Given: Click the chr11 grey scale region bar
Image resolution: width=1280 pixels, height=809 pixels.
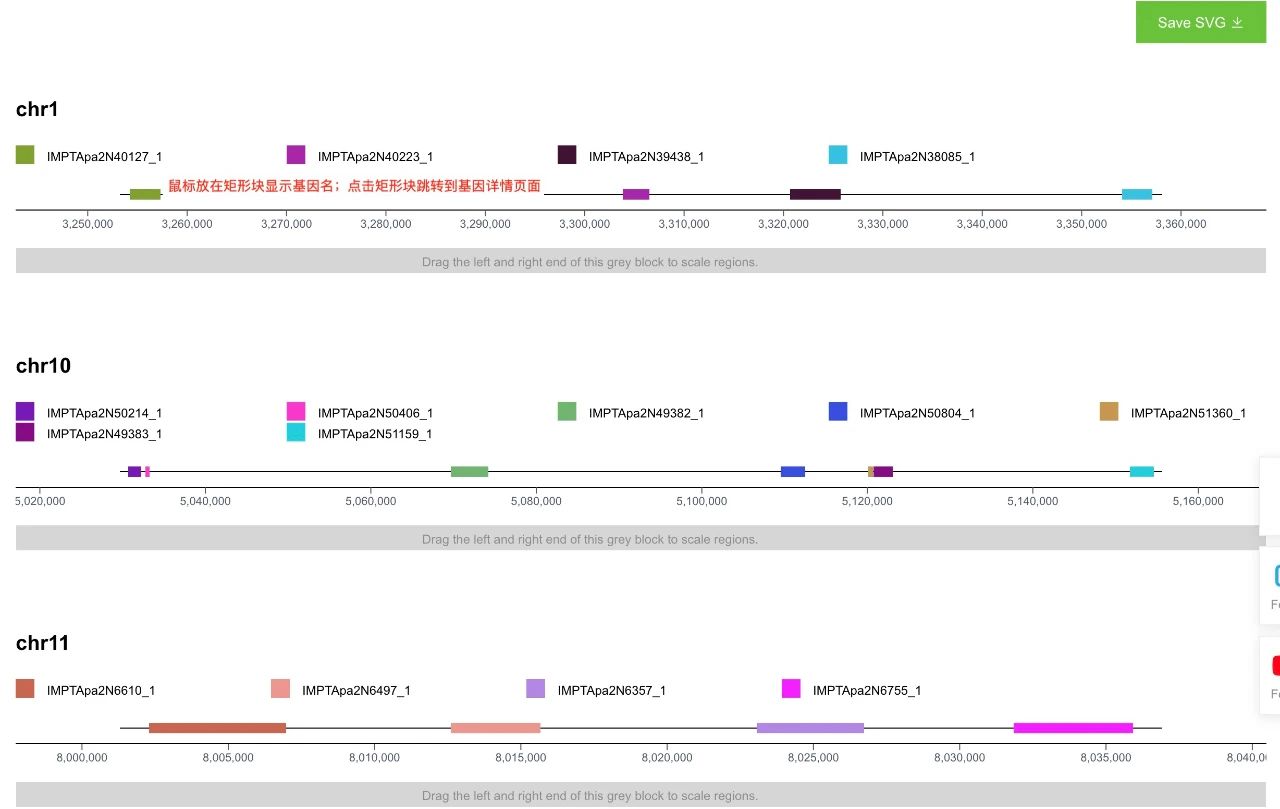Looking at the screenshot, I should (x=640, y=795).
